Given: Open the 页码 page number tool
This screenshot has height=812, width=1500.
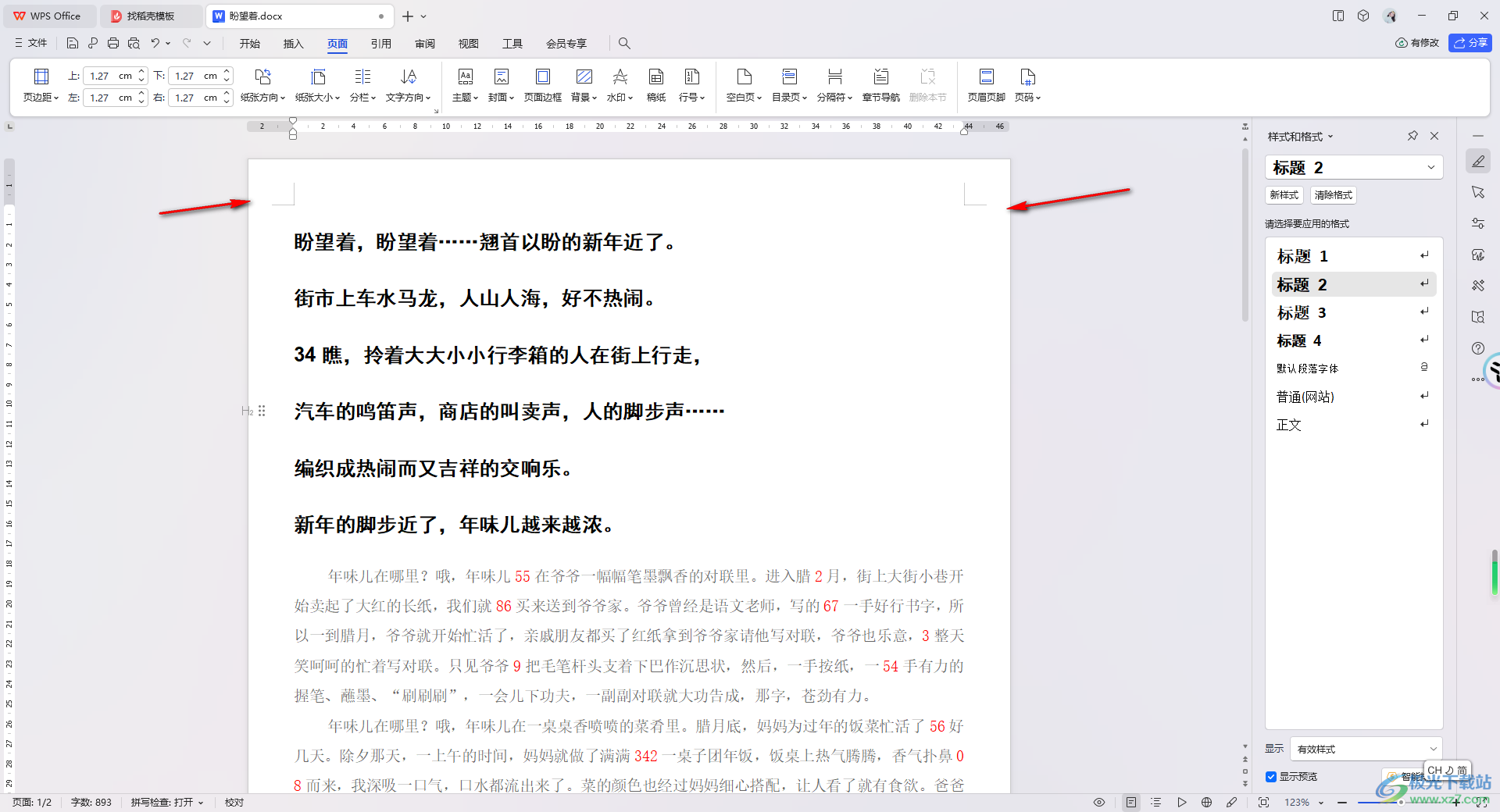Looking at the screenshot, I should point(1027,85).
